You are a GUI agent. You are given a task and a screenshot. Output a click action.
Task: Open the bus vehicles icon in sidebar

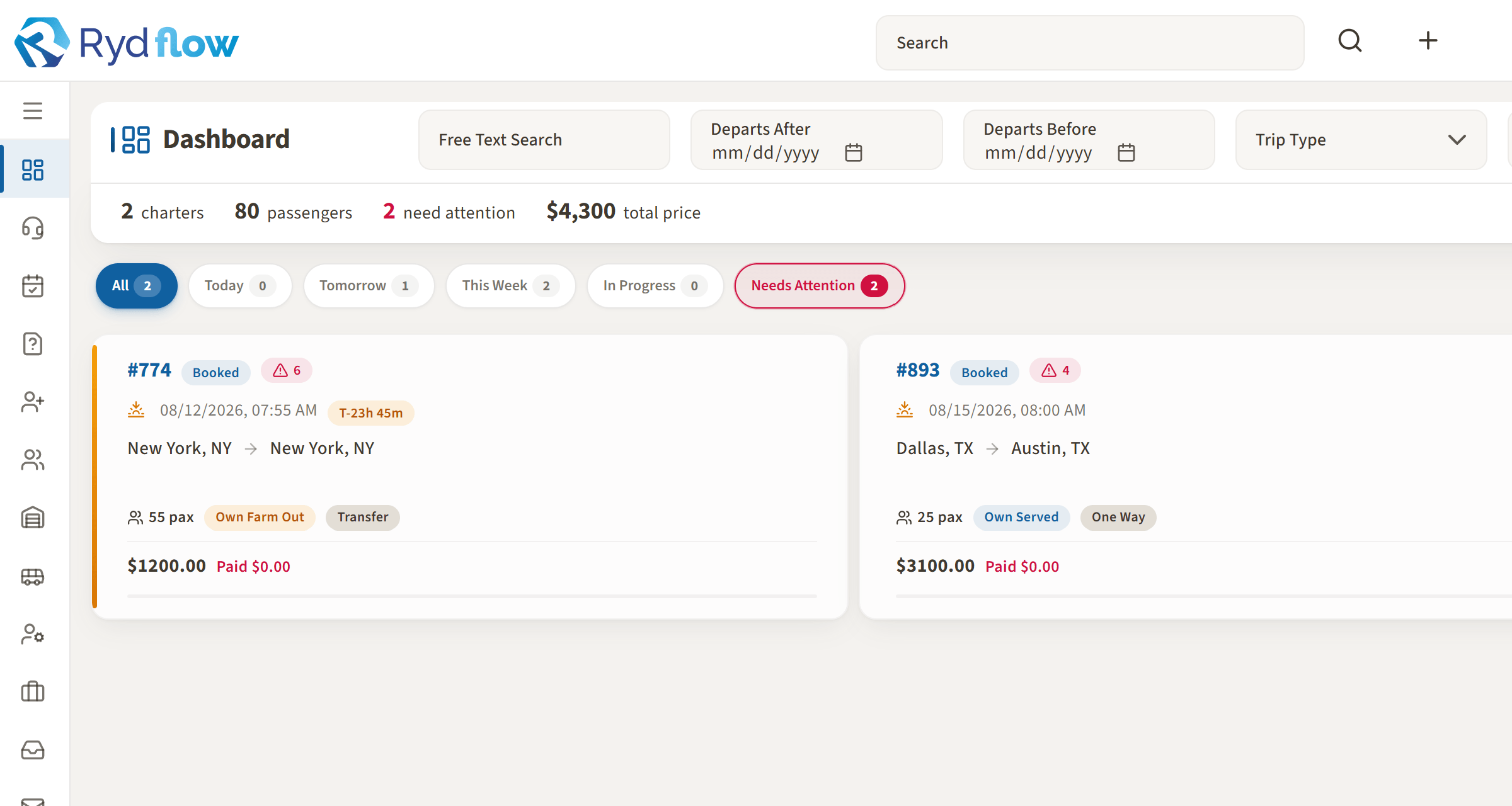point(33,576)
